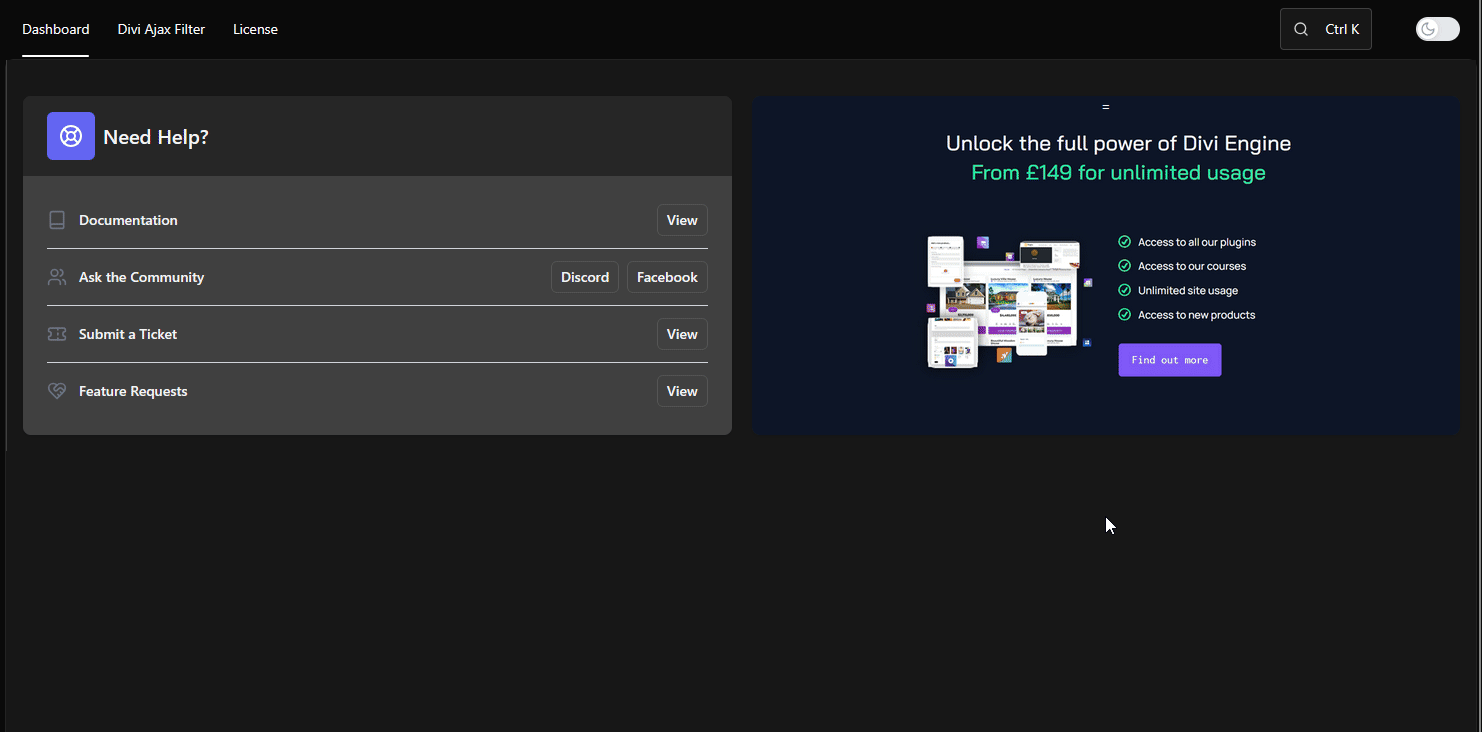The height and width of the screenshot is (732, 1482).
Task: Click the Feature Requests heart icon
Action: tap(57, 391)
